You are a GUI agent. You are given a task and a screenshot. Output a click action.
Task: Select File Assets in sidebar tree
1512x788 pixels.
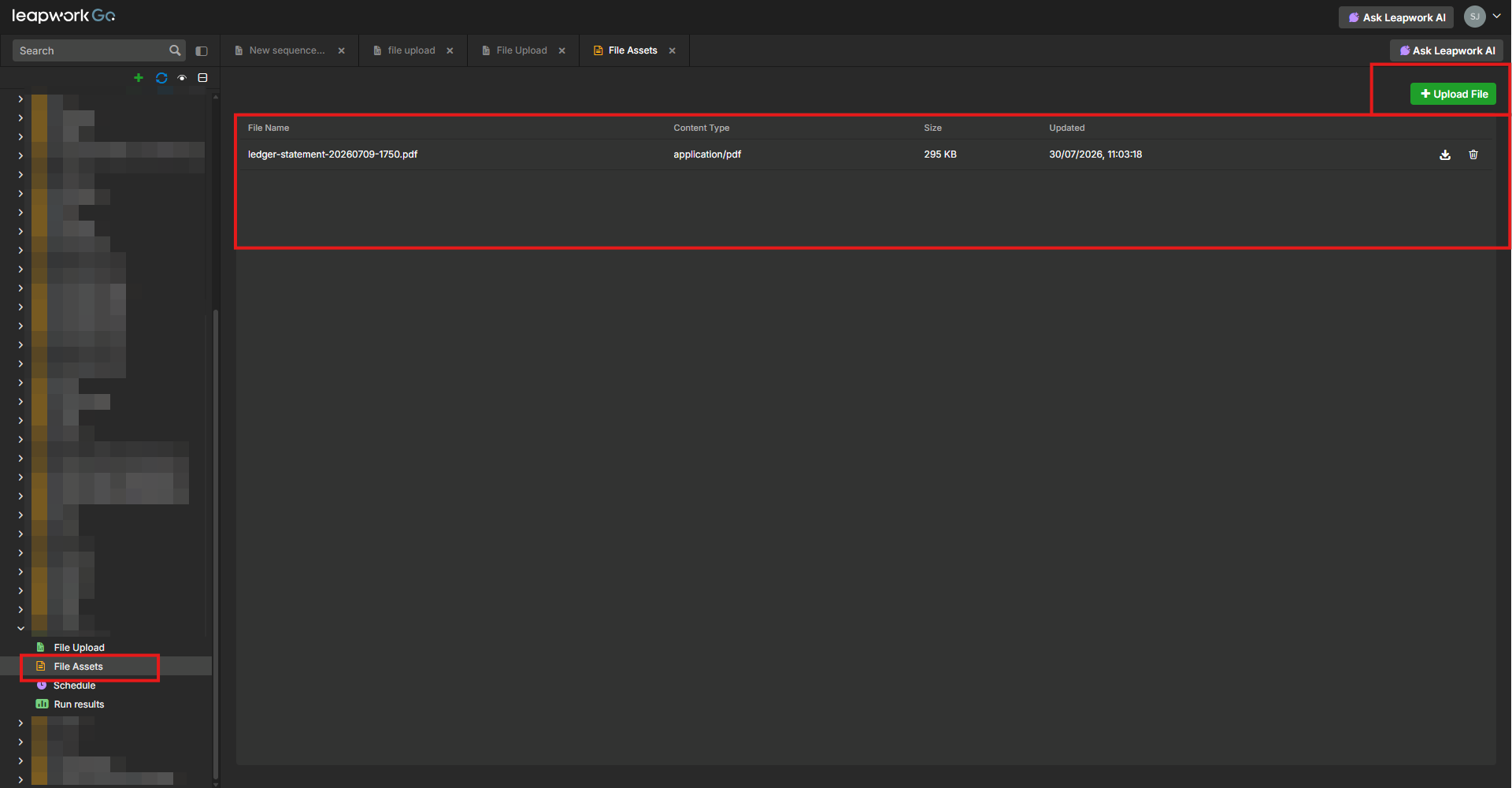tap(79, 667)
